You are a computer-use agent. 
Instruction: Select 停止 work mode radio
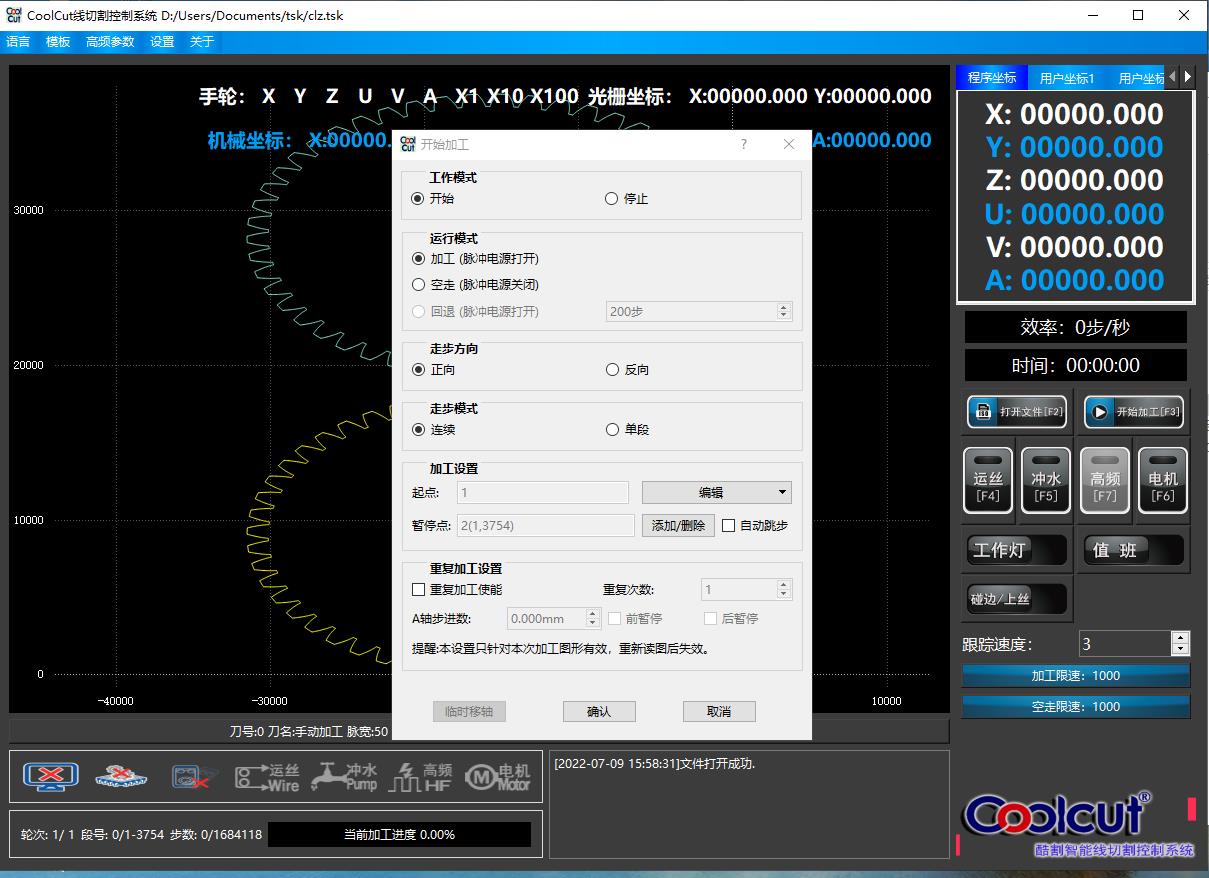click(x=627, y=198)
